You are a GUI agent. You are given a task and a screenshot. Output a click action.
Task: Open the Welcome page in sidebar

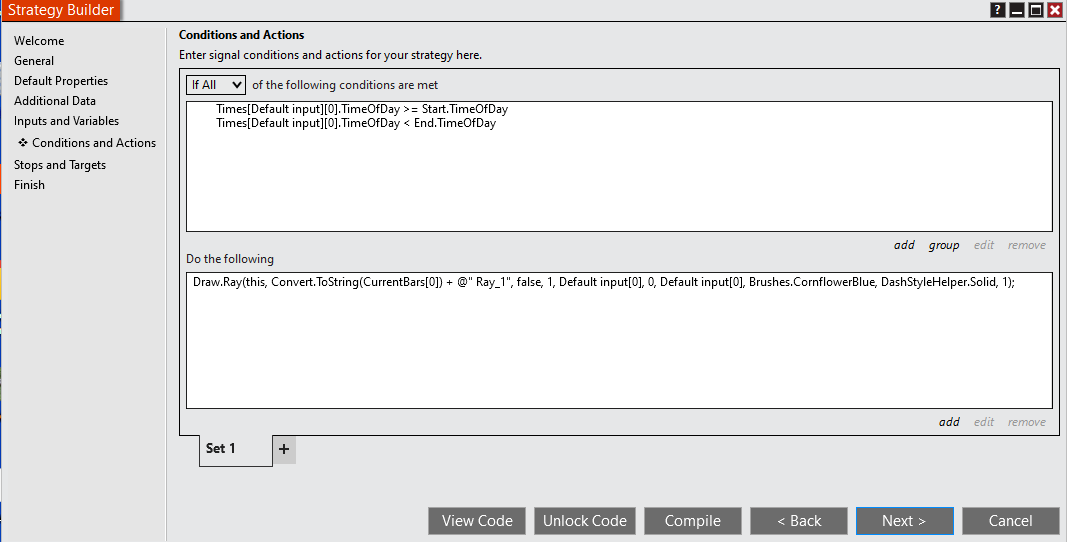point(39,41)
